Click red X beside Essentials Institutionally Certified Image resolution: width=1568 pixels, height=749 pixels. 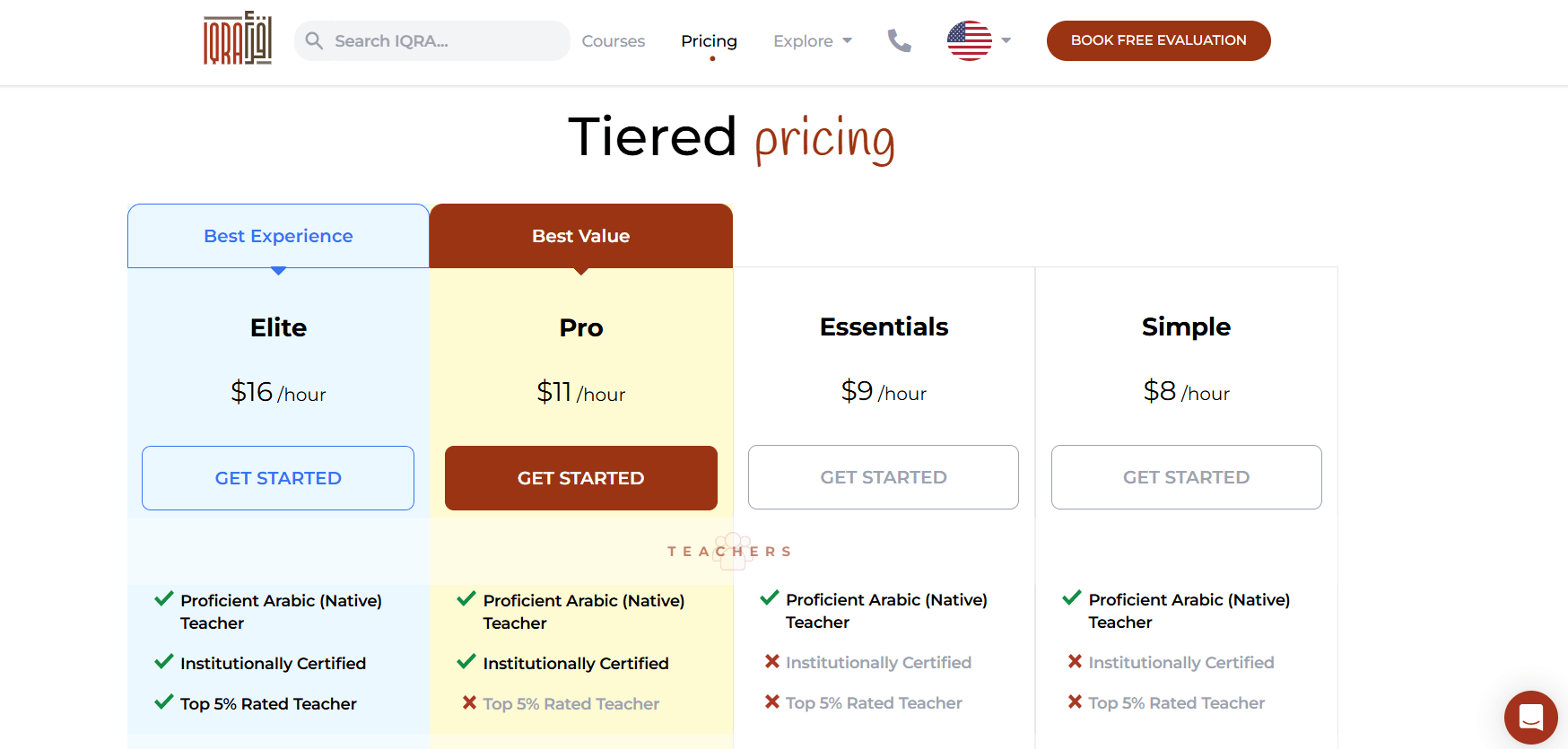coord(771,662)
